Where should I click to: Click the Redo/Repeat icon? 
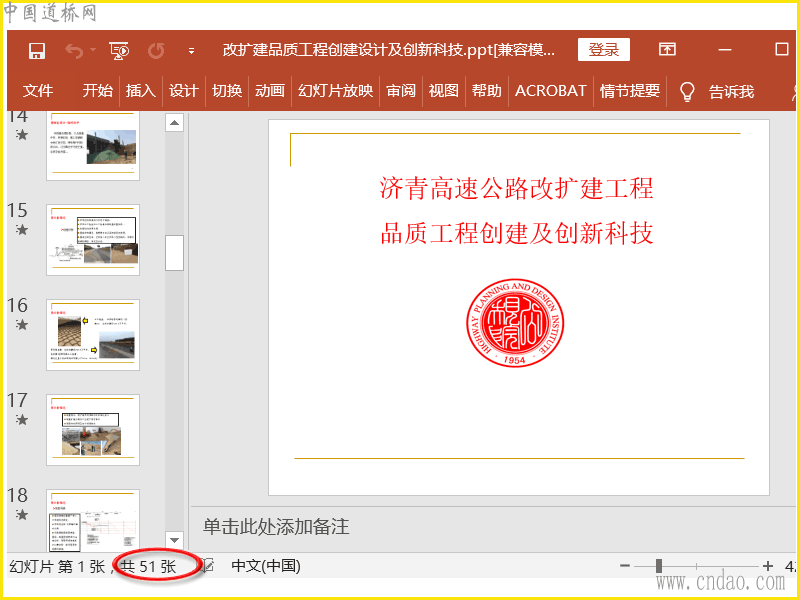156,51
